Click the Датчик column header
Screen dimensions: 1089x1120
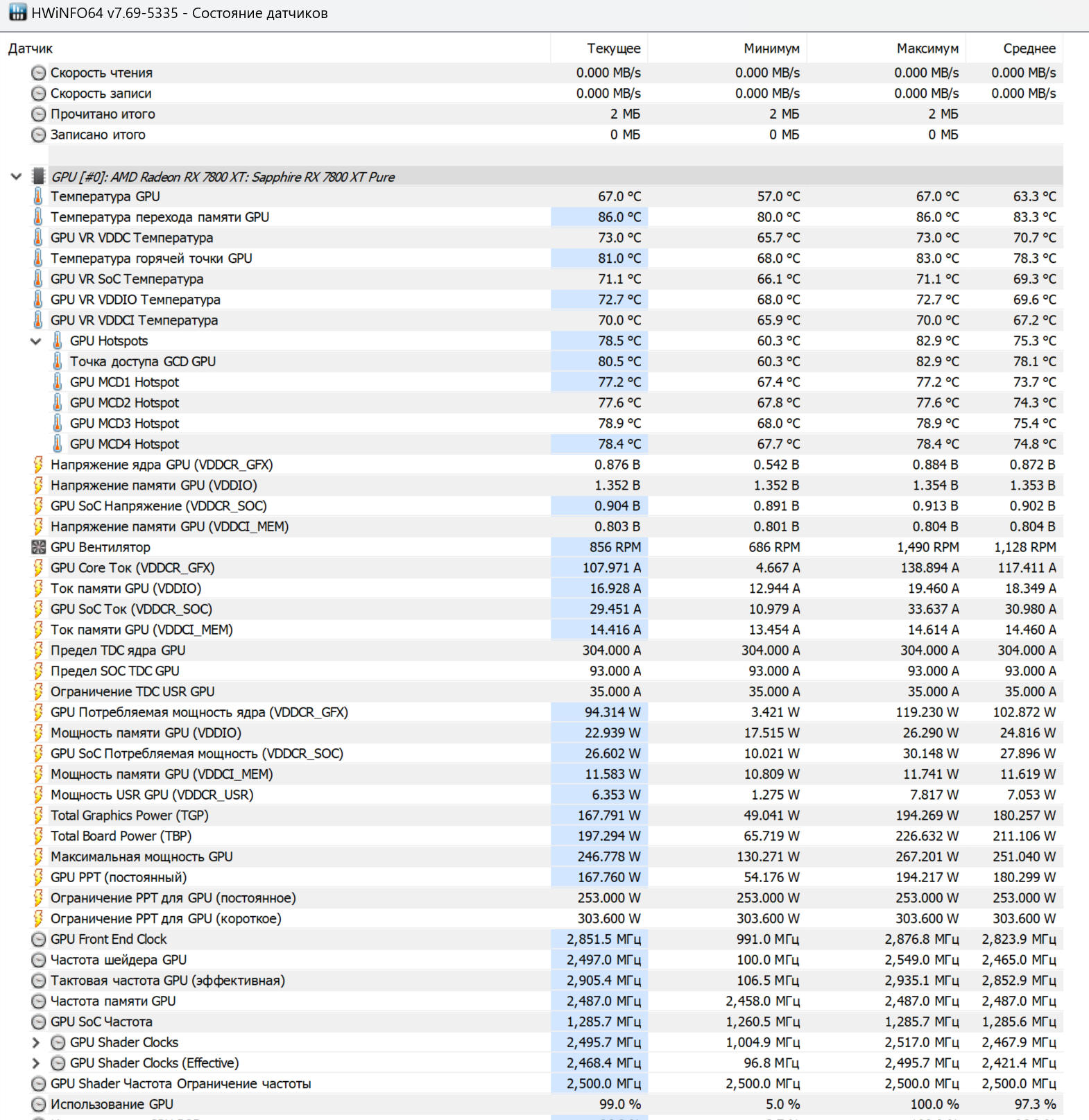pos(31,49)
